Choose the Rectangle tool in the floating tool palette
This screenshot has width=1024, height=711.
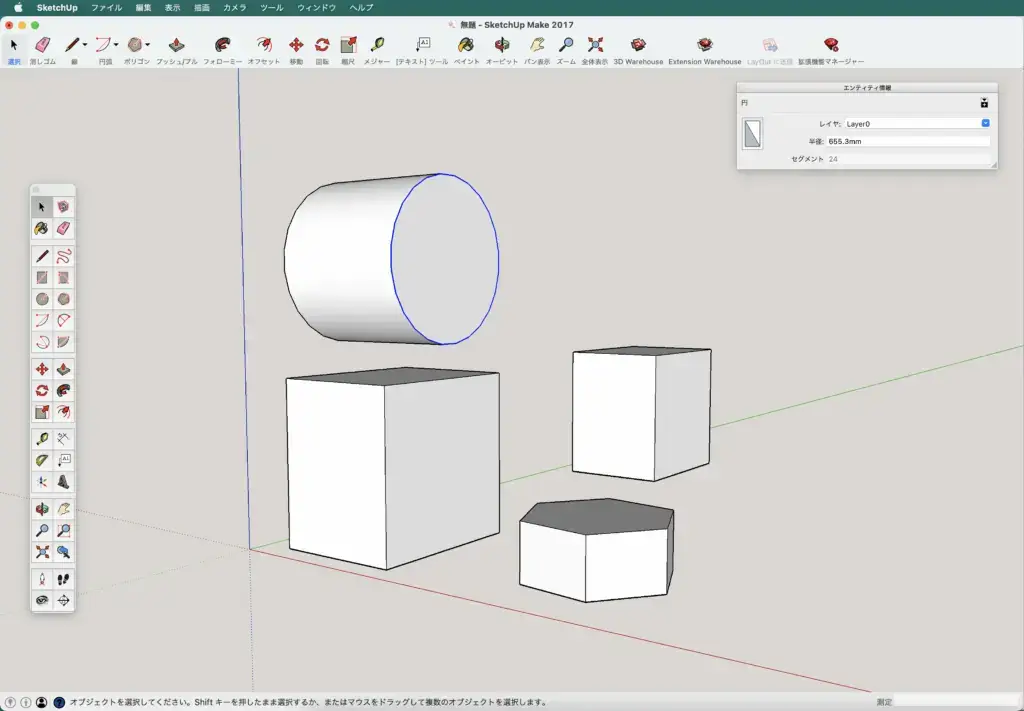pos(42,277)
